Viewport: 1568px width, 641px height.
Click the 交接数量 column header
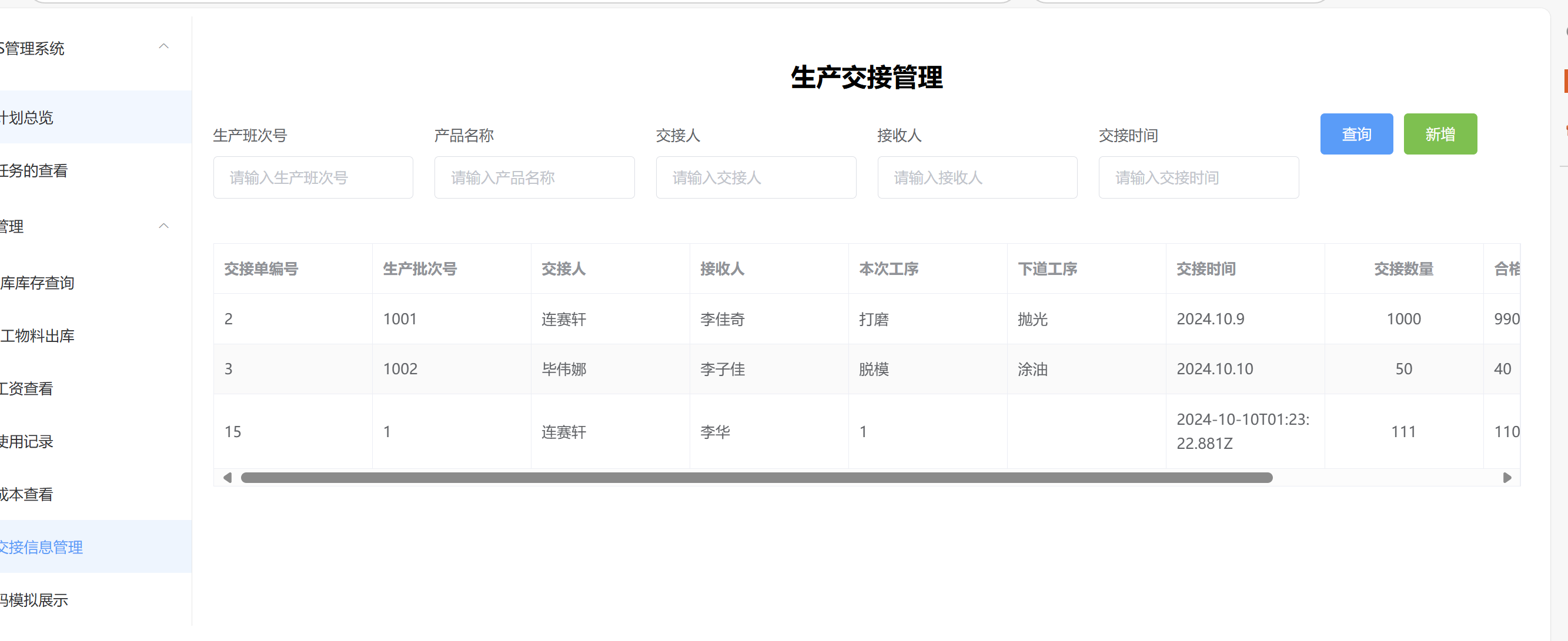click(x=1403, y=269)
